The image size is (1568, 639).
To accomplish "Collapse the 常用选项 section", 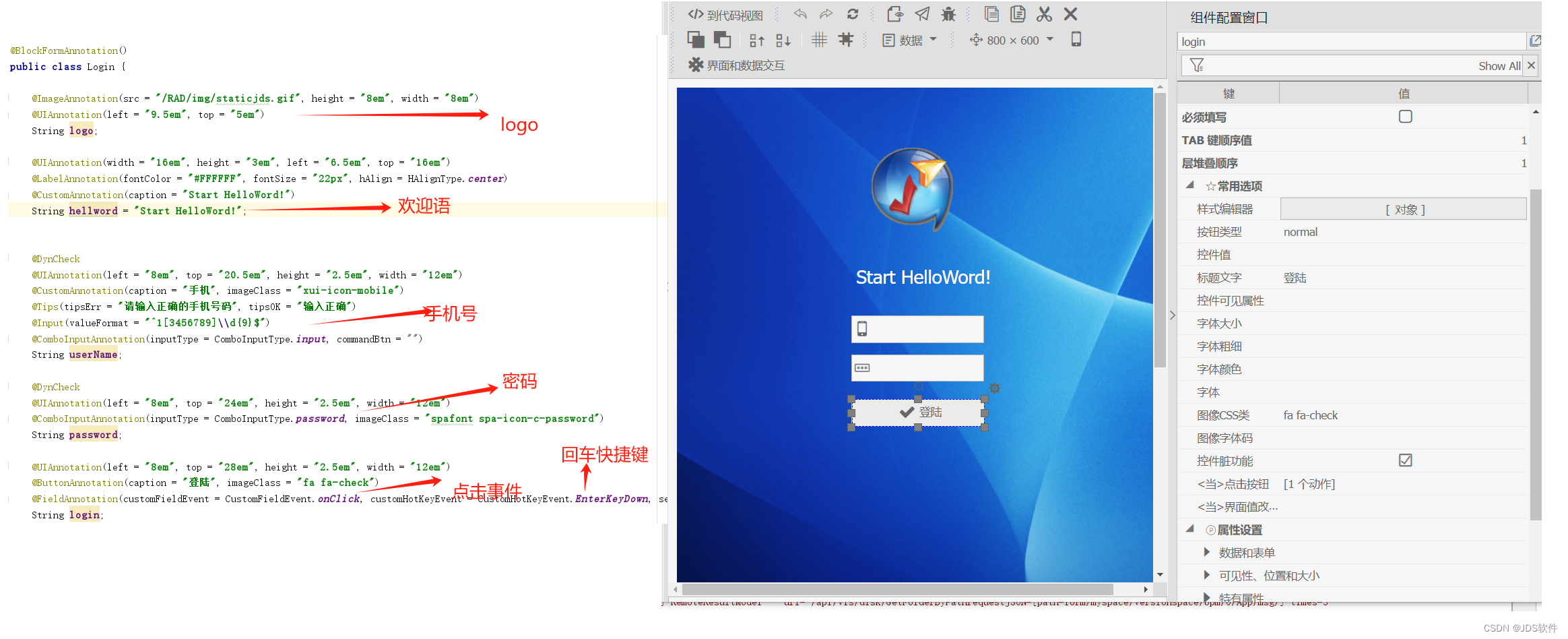I will tap(1190, 185).
